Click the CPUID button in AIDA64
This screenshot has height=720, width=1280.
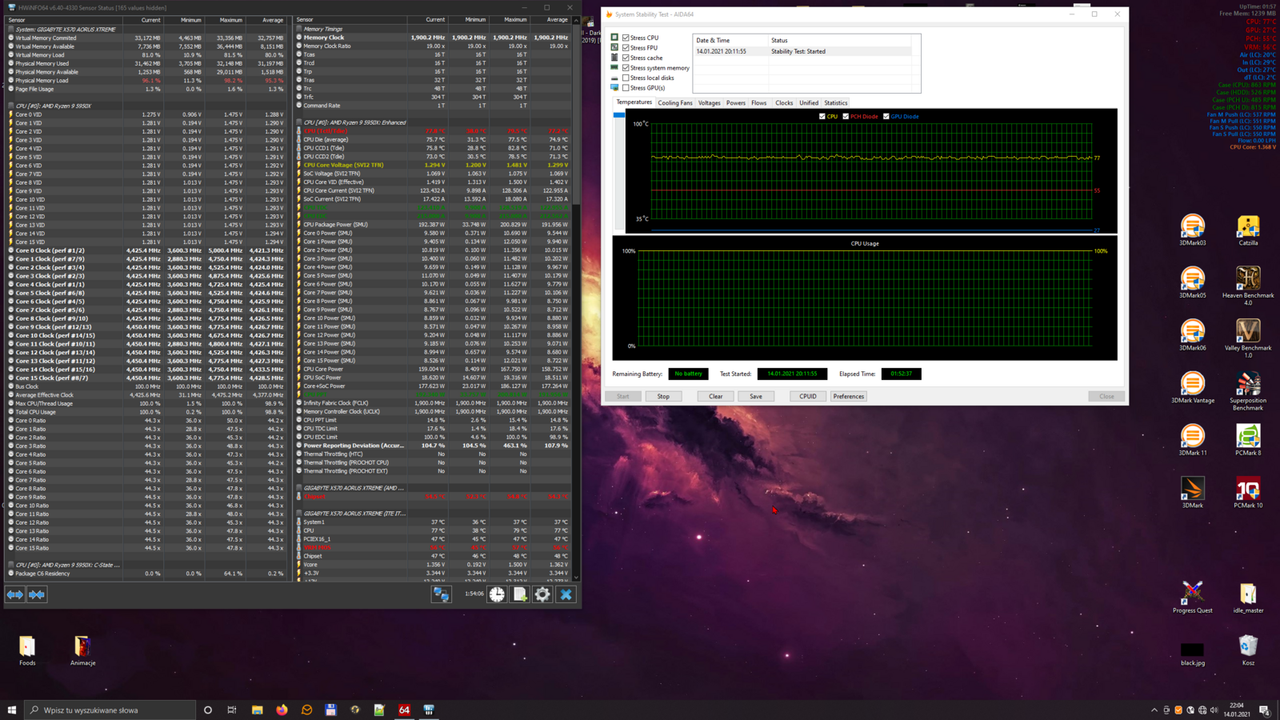pos(808,396)
